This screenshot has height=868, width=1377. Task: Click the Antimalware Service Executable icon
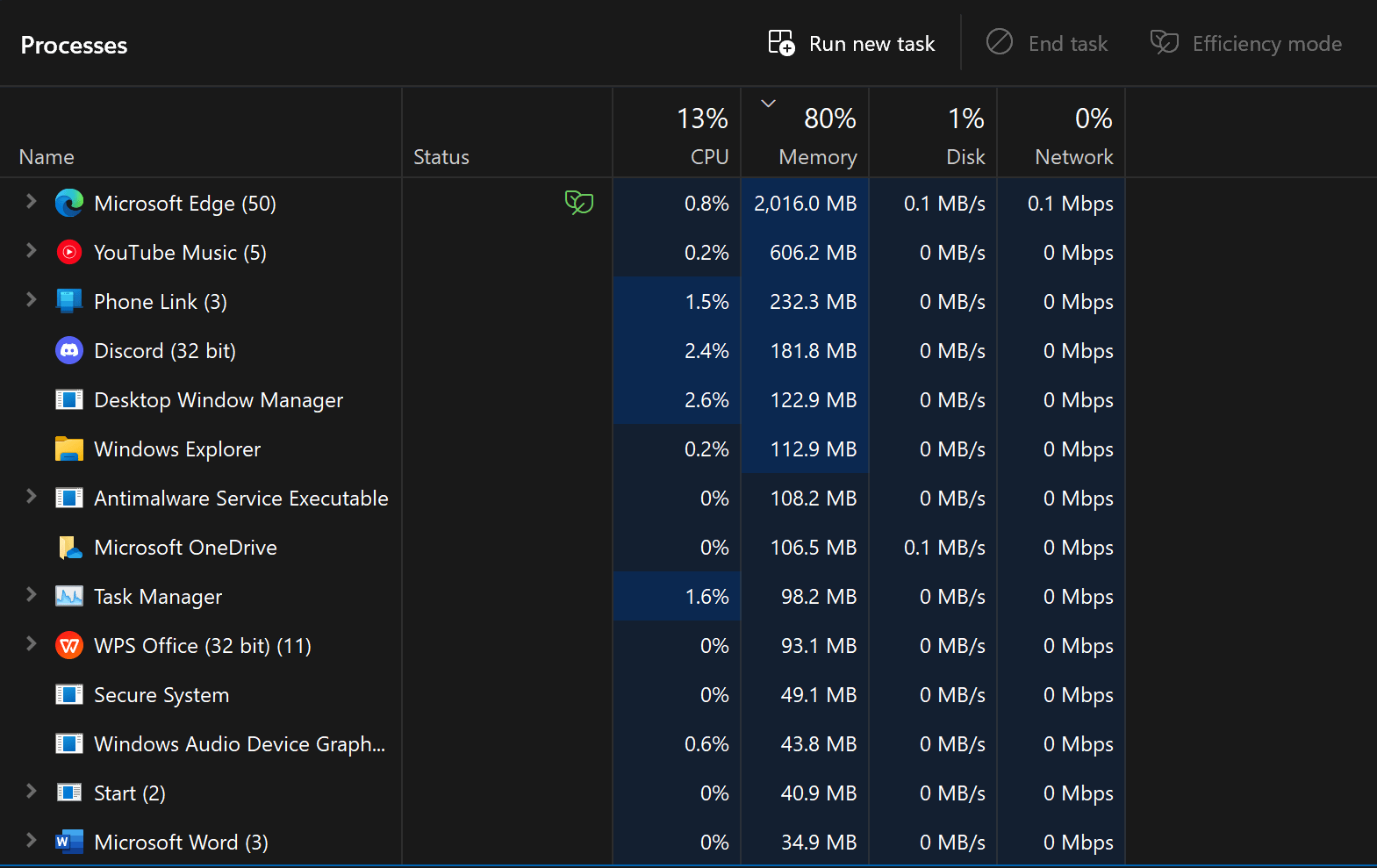(69, 499)
